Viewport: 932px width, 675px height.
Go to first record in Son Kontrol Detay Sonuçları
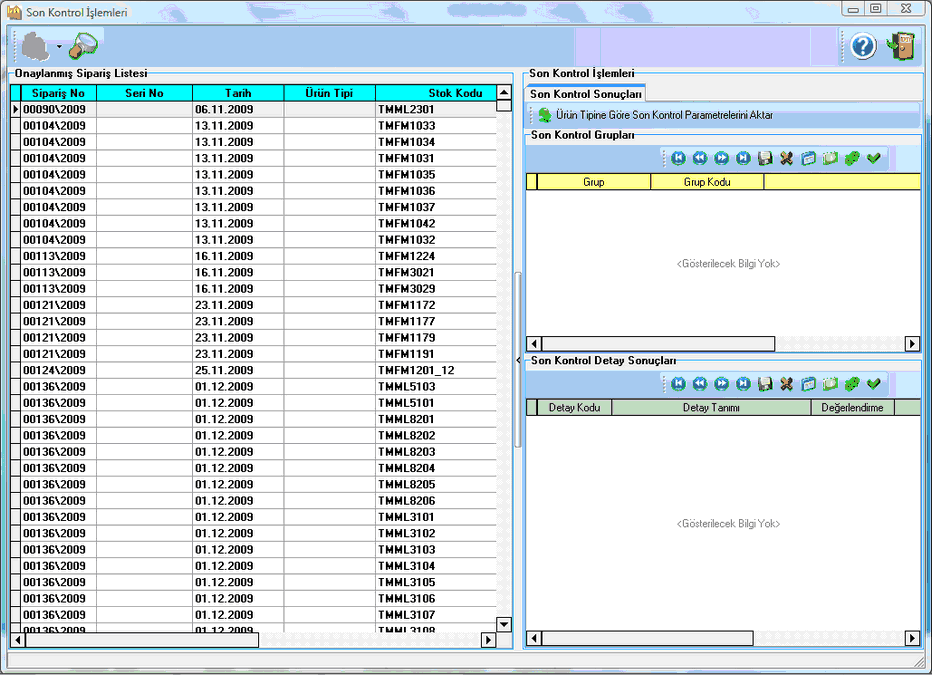(x=678, y=384)
